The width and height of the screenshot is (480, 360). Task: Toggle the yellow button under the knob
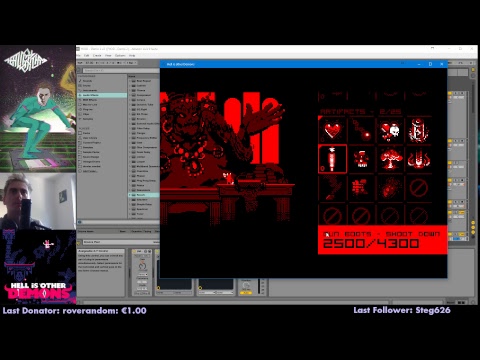pos(246,292)
